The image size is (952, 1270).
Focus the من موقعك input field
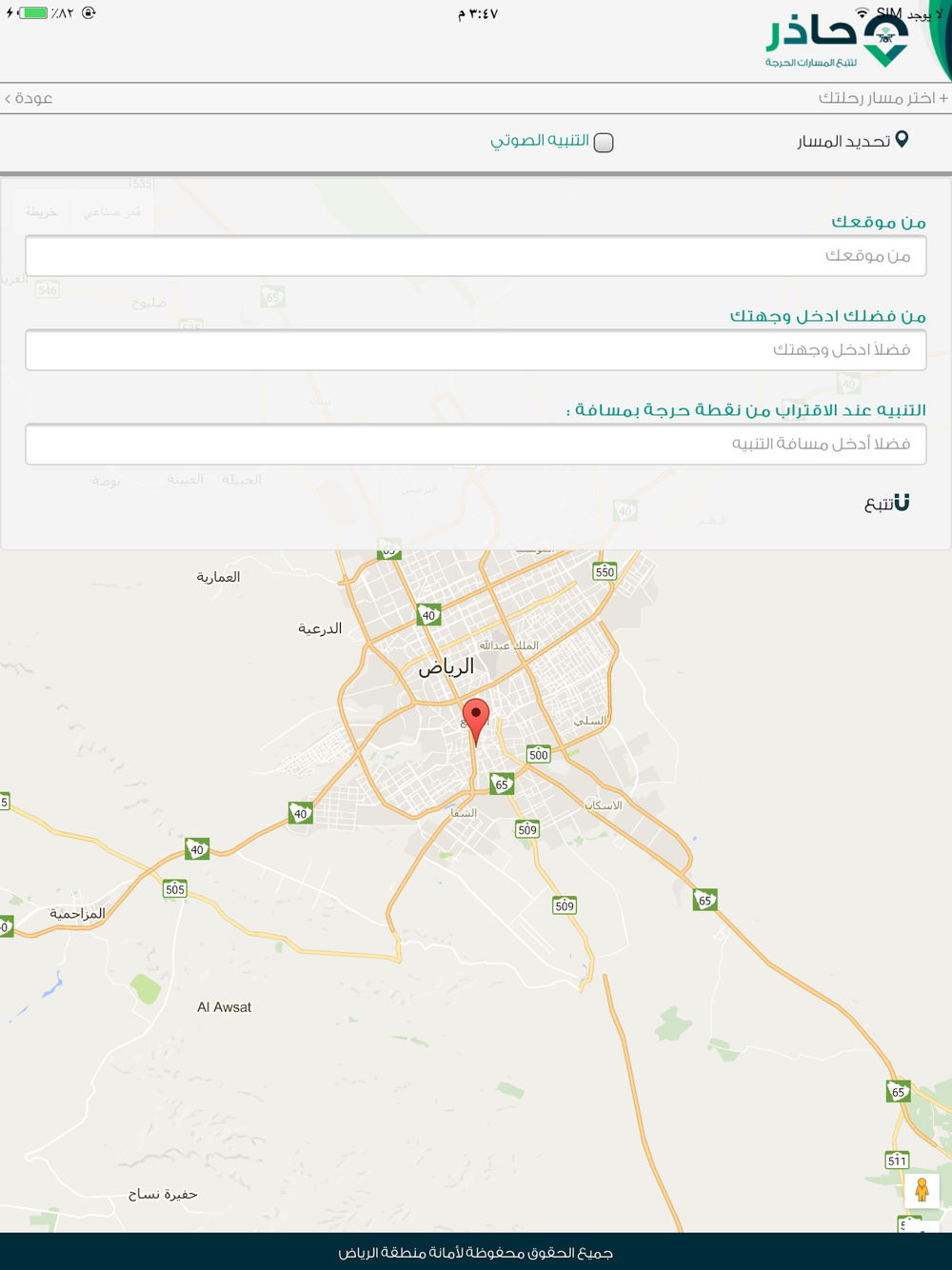[x=476, y=255]
